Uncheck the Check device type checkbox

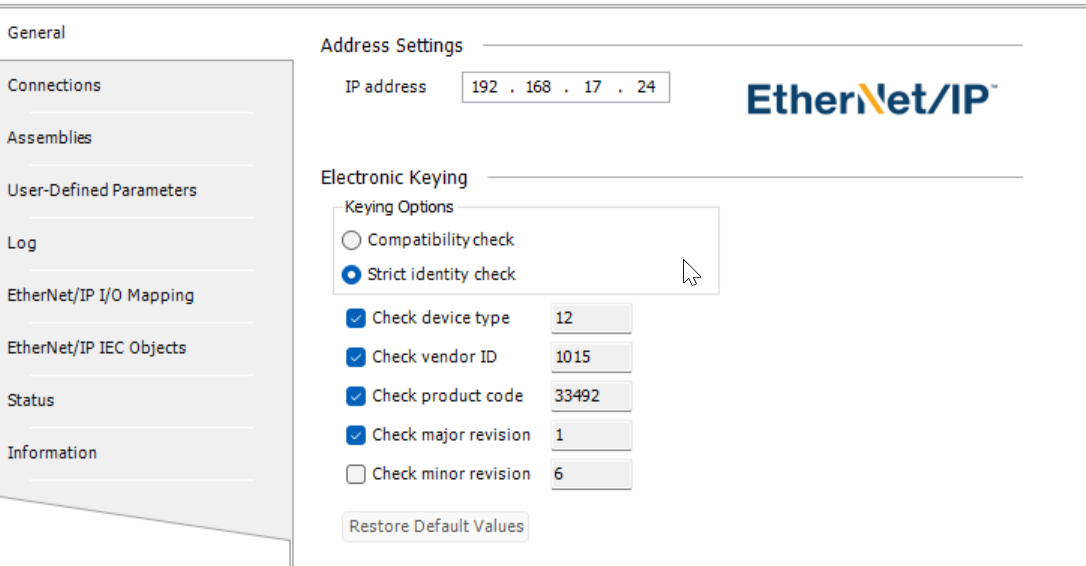pyautogui.click(x=356, y=318)
